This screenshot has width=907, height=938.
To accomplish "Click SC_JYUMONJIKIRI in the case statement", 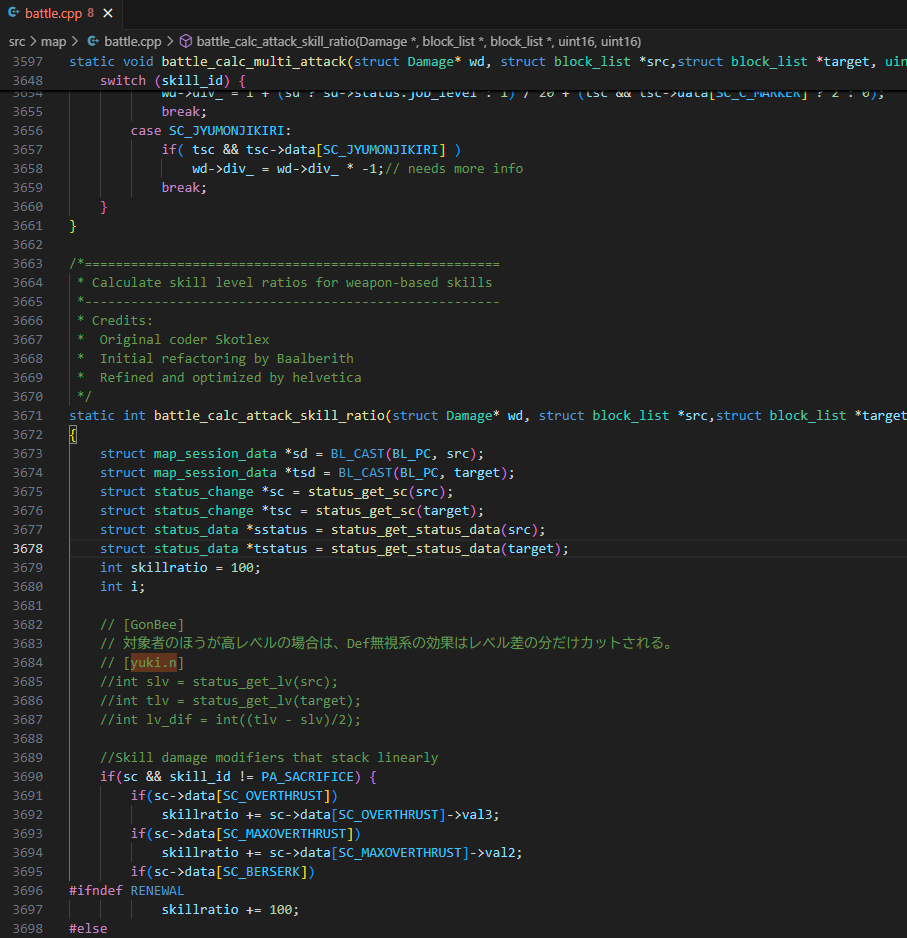I will tap(229, 130).
